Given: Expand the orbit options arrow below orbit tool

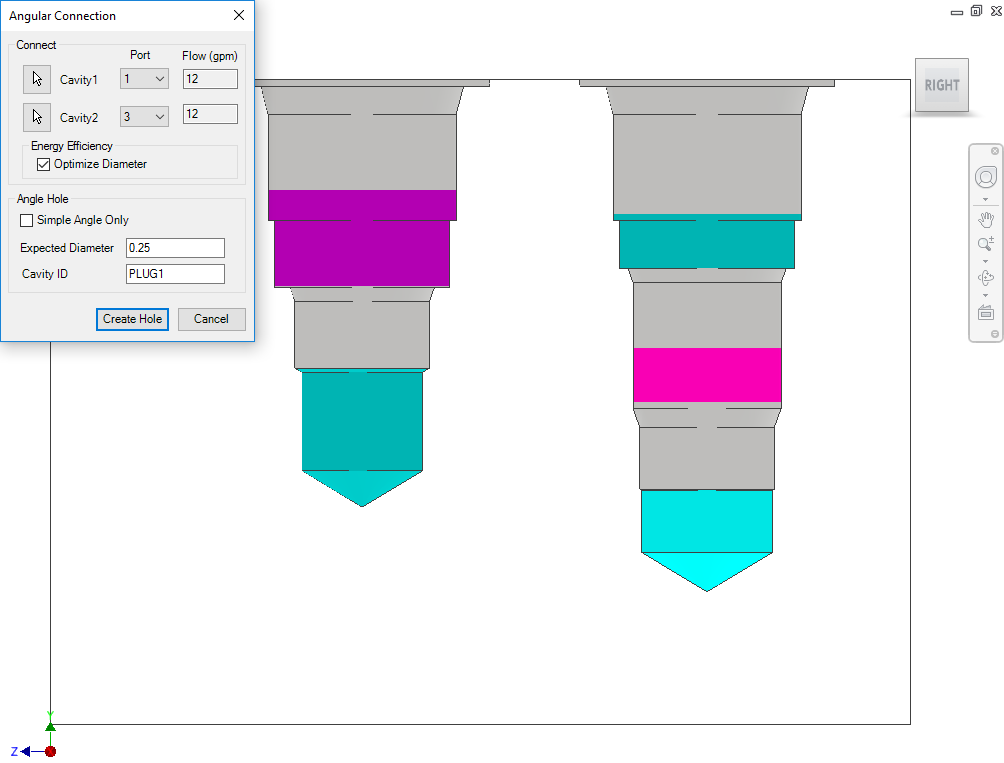Looking at the screenshot, I should coord(985,295).
